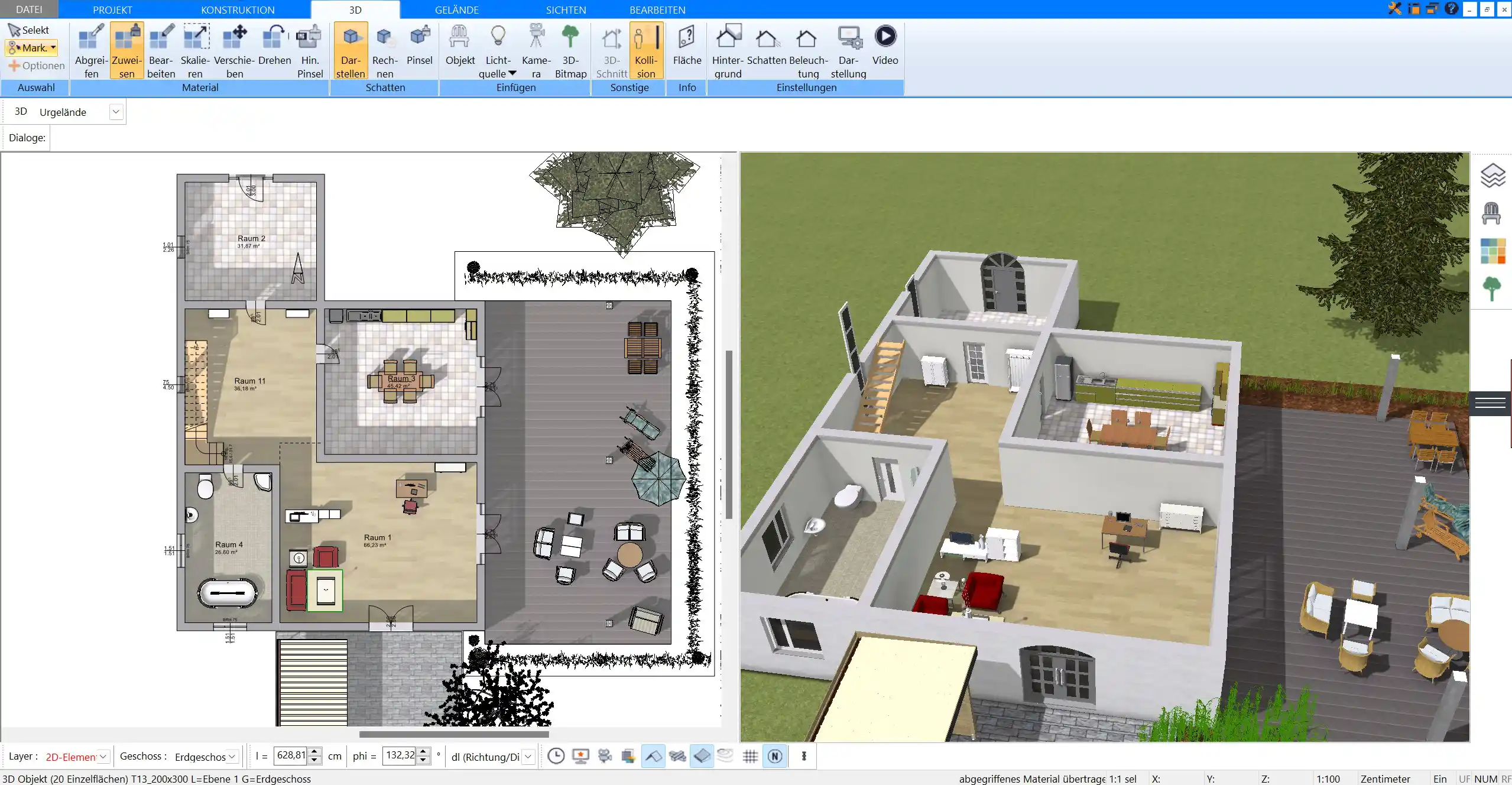The height and width of the screenshot is (785, 1512).
Task: Switch to the SICHTEN tab
Action: (566, 9)
